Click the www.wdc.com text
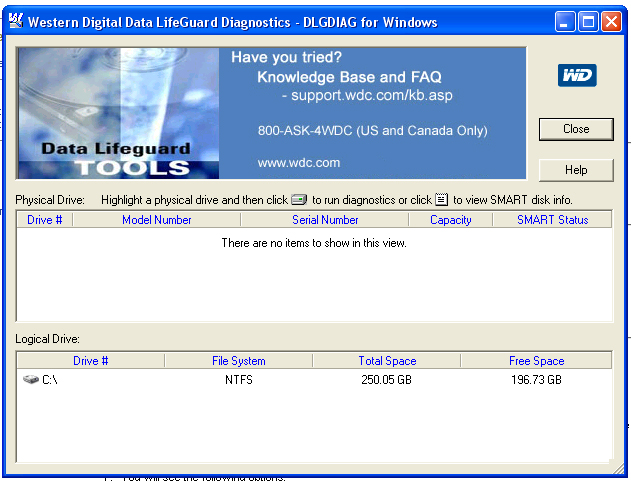This screenshot has height=481, width=631. [299, 163]
